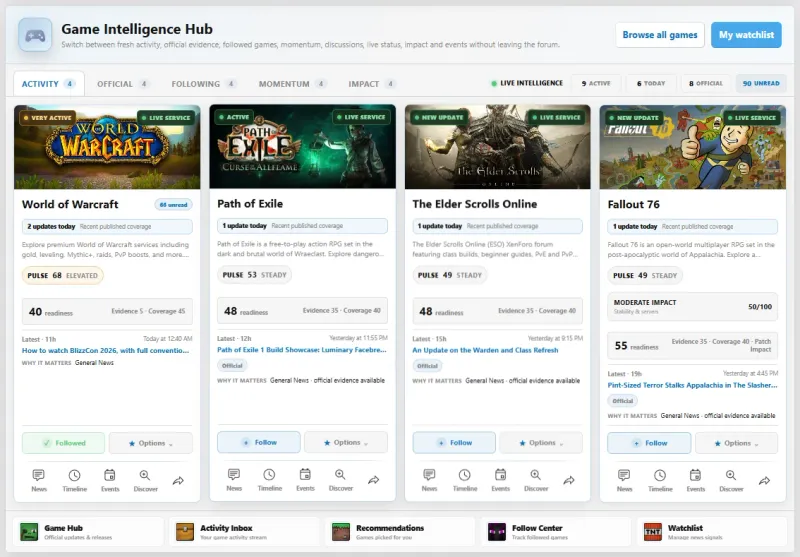The width and height of the screenshot is (800, 557).
Task: Open Recommendations footer shortcut
Action: (x=400, y=531)
